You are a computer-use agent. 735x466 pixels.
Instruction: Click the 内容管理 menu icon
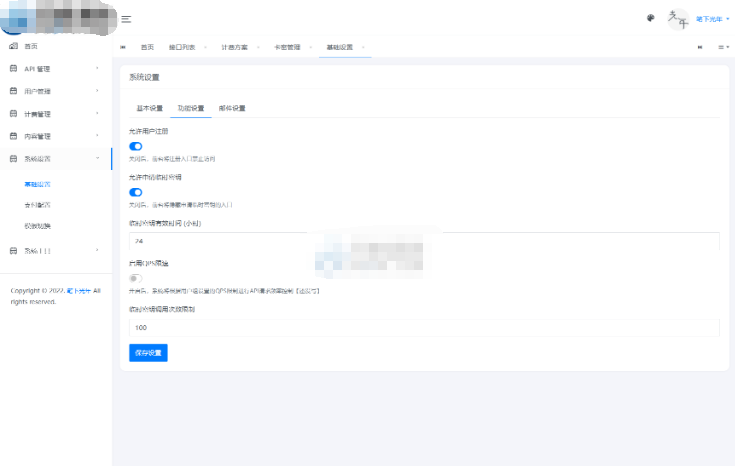(14, 136)
